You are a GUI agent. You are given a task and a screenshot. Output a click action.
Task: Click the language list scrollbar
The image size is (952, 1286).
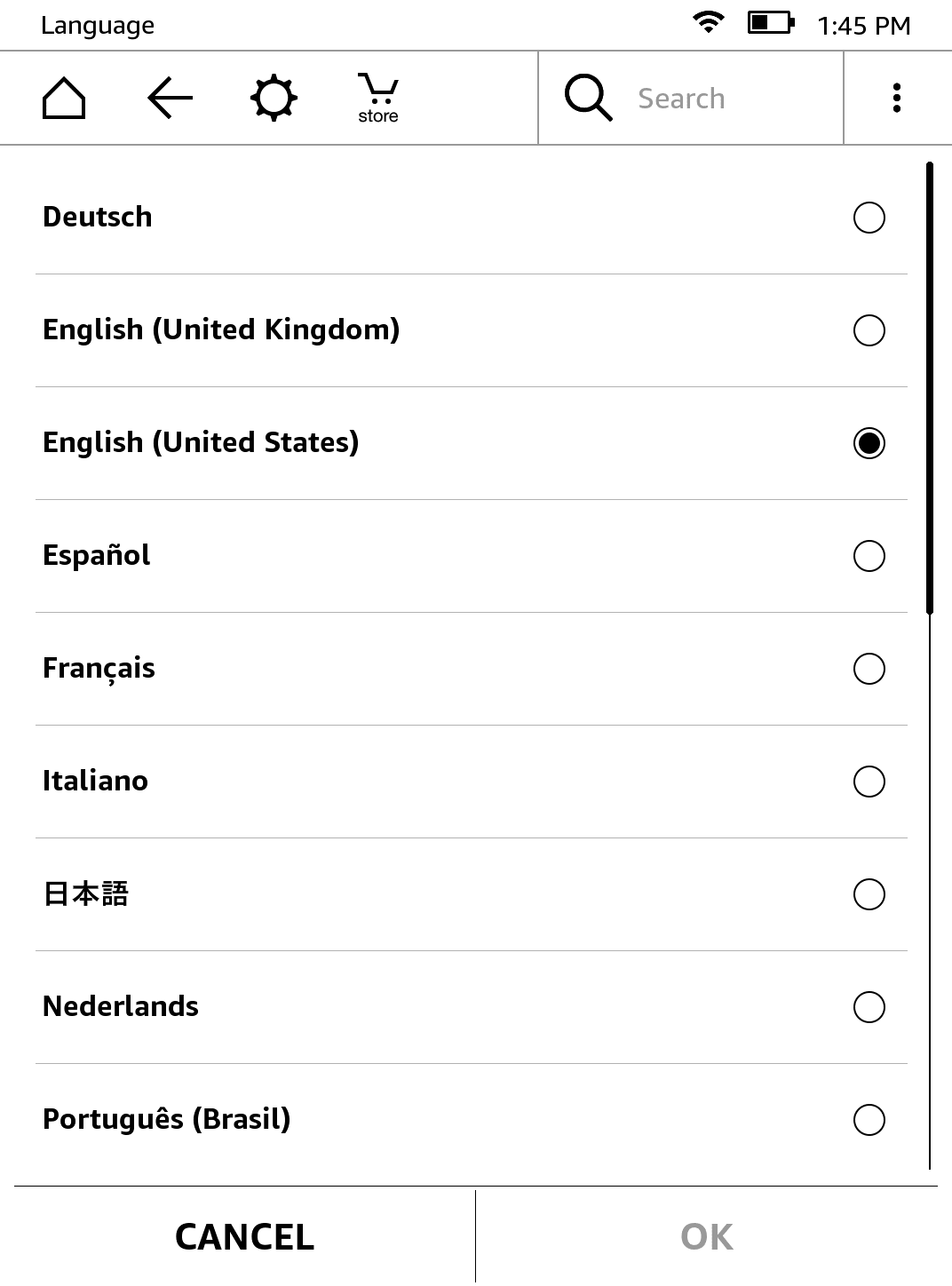(x=929, y=389)
